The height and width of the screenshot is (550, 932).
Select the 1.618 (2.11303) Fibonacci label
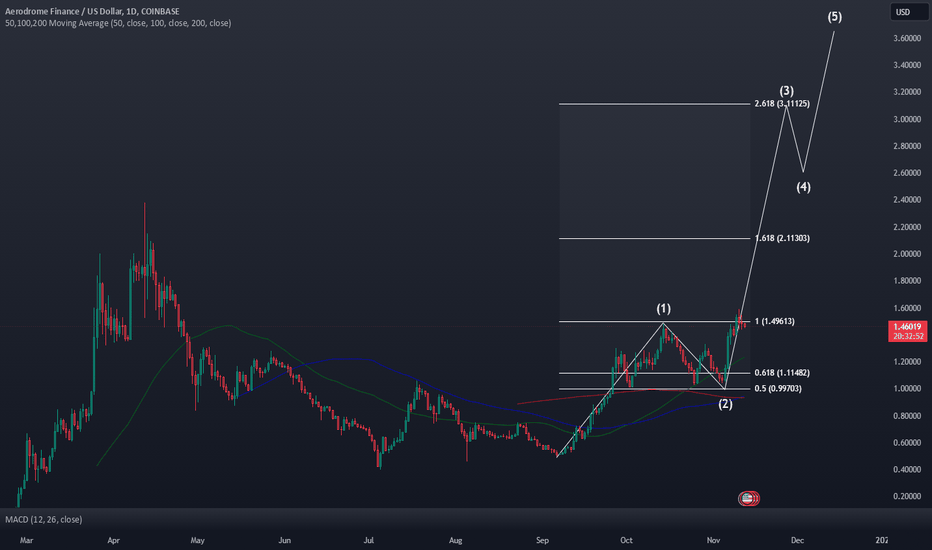(782, 238)
